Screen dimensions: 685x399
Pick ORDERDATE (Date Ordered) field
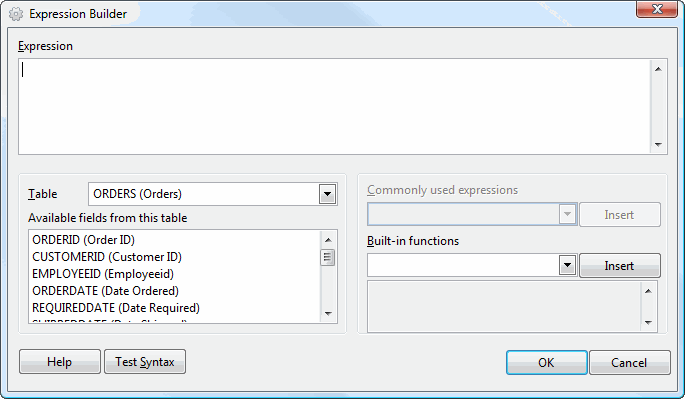(106, 291)
